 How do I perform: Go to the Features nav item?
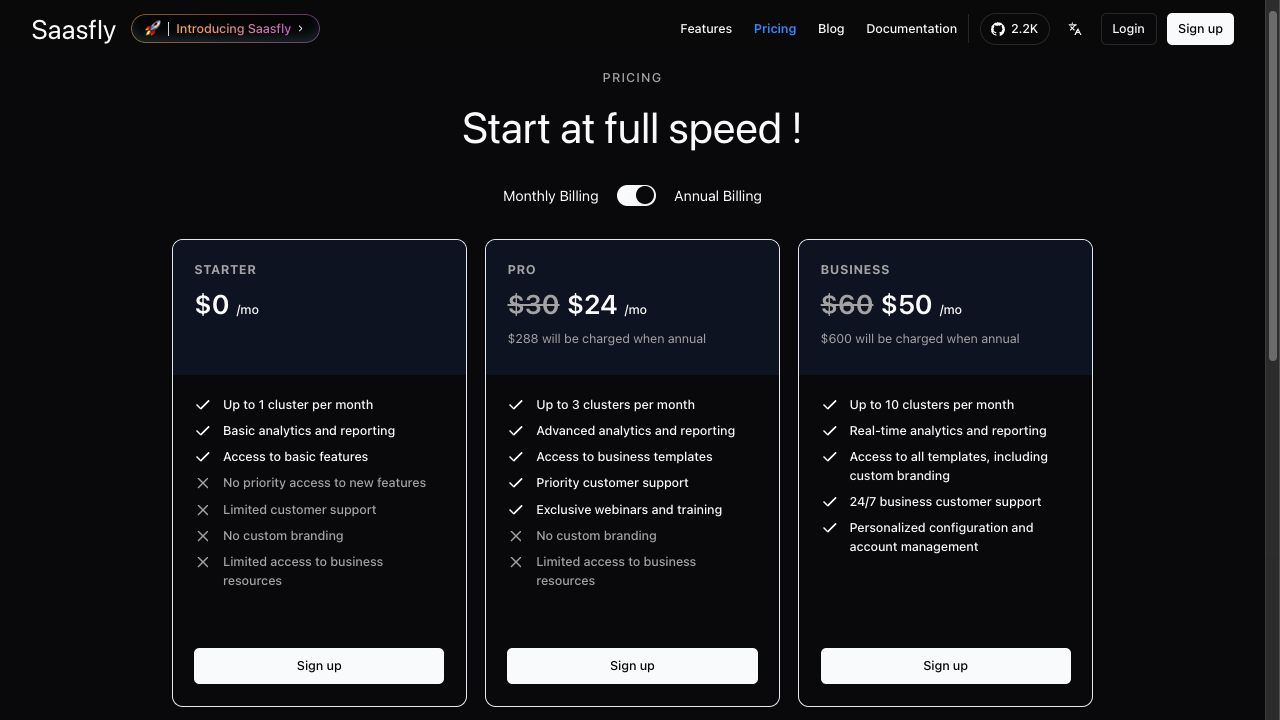[x=706, y=29]
